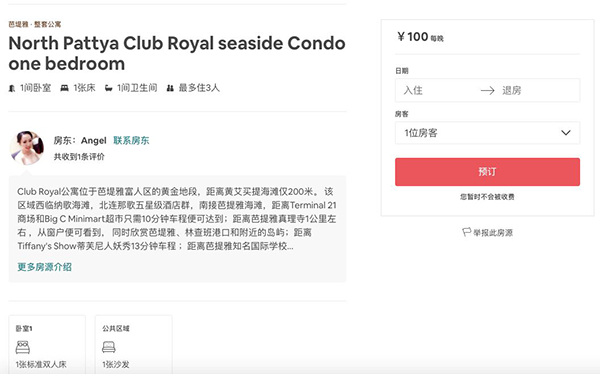
Task: Open the 芭堤雅 · 整套公寓 breadcrumb link
Action: click(x=35, y=24)
